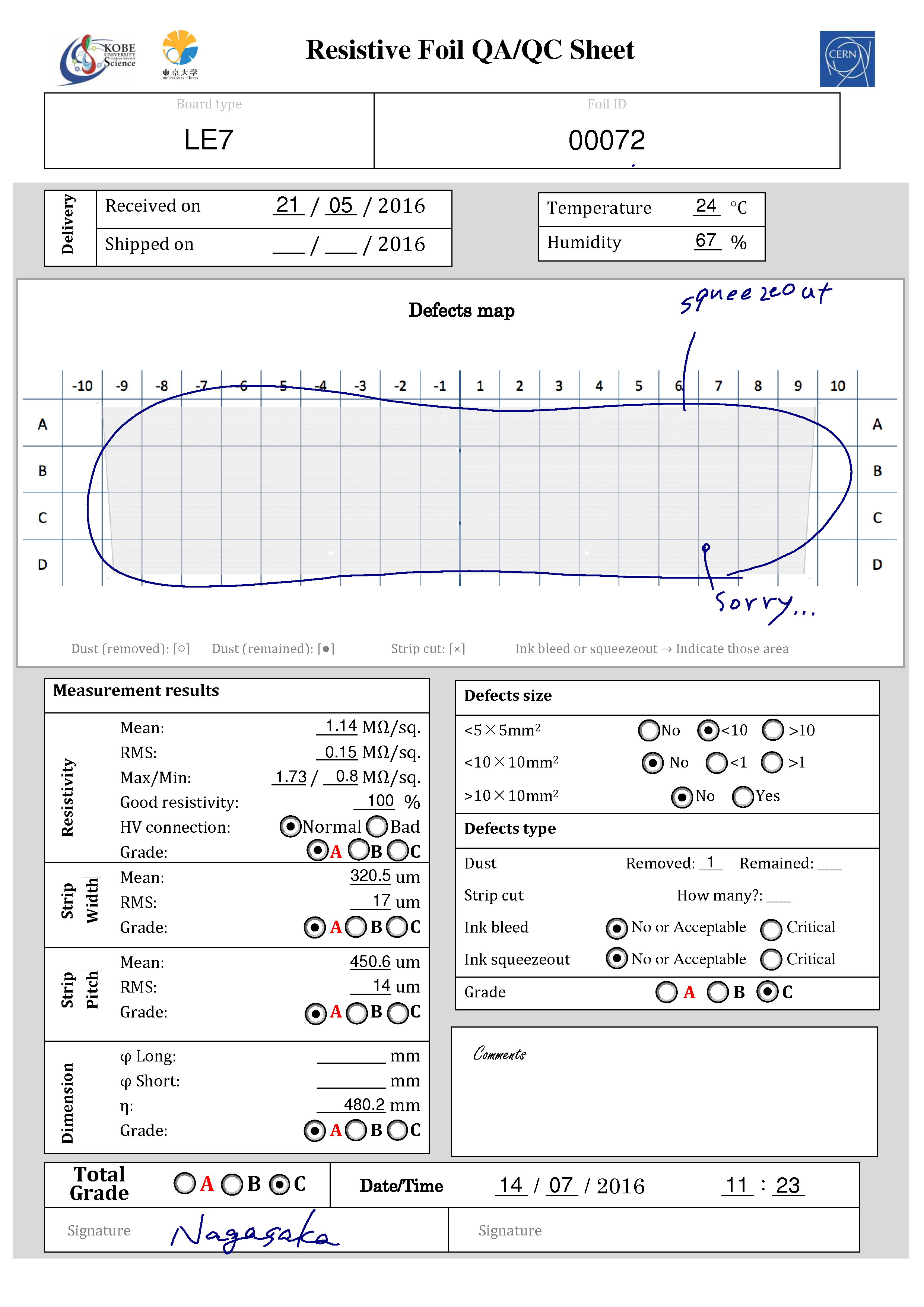
Task: Click Strip cut 'How many?' blank
Action: click(x=778, y=895)
